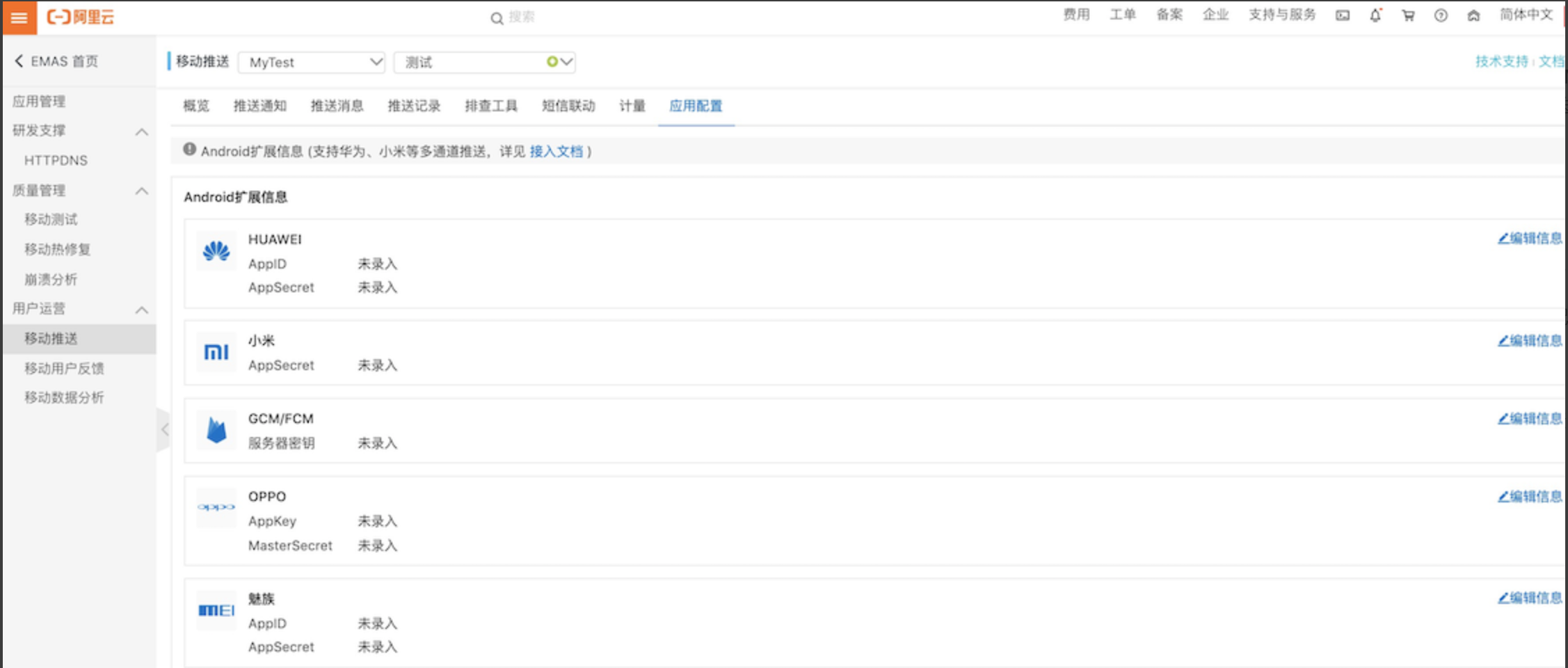Open the help question mark icon
This screenshot has width=1568, height=668.
click(1441, 15)
